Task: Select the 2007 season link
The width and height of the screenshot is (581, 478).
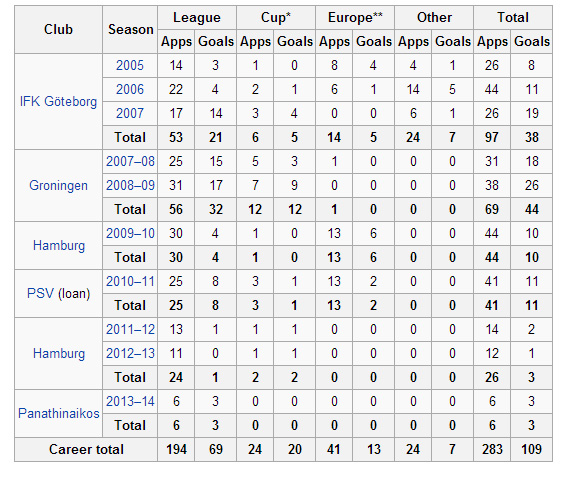Action: [x=130, y=113]
